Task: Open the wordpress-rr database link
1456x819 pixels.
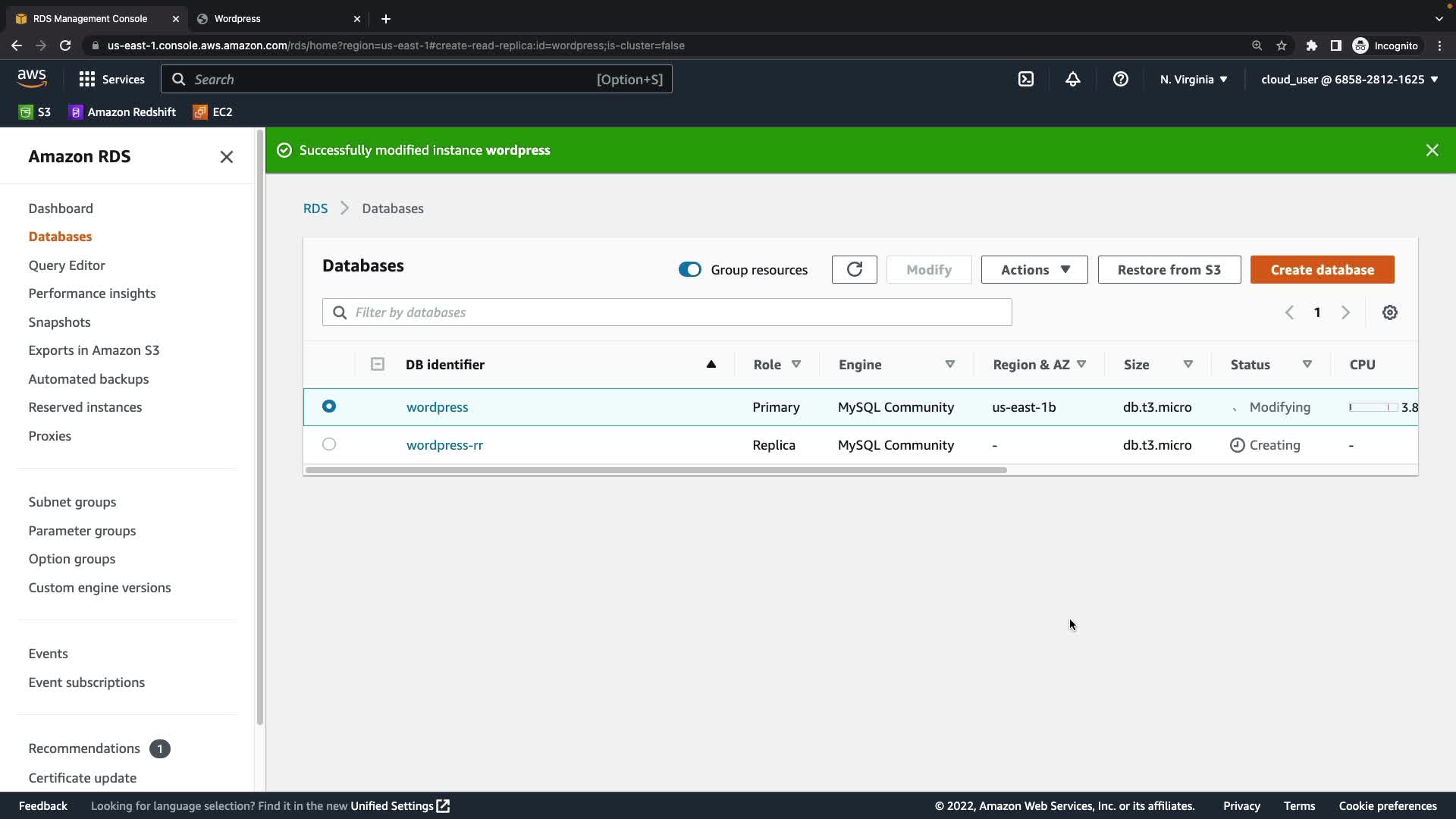Action: click(444, 445)
